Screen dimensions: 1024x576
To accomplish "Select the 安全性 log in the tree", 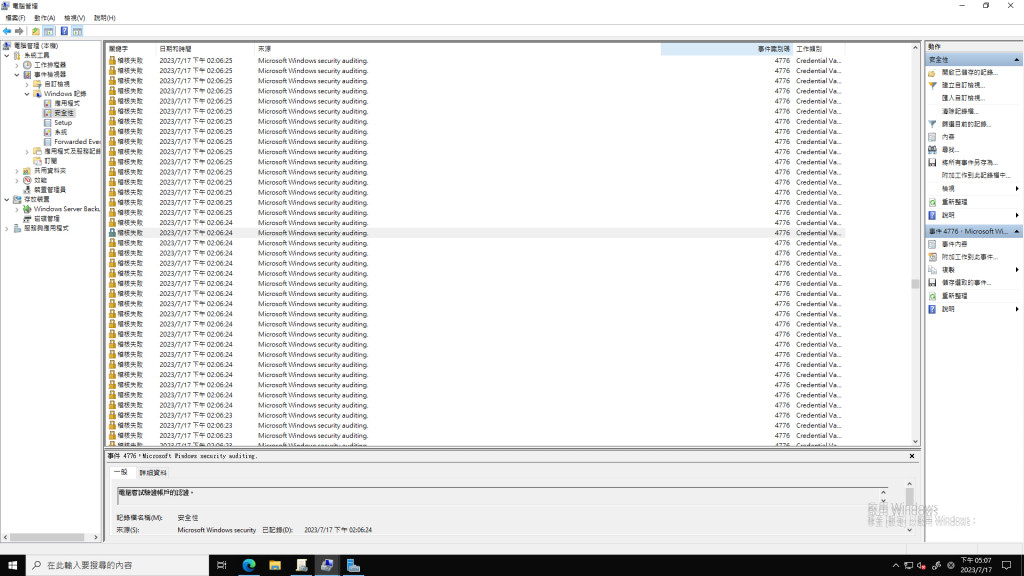I will [x=64, y=113].
